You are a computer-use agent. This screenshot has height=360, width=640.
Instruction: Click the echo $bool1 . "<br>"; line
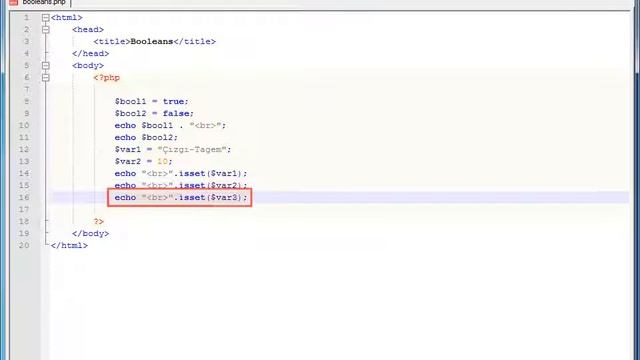click(x=170, y=125)
